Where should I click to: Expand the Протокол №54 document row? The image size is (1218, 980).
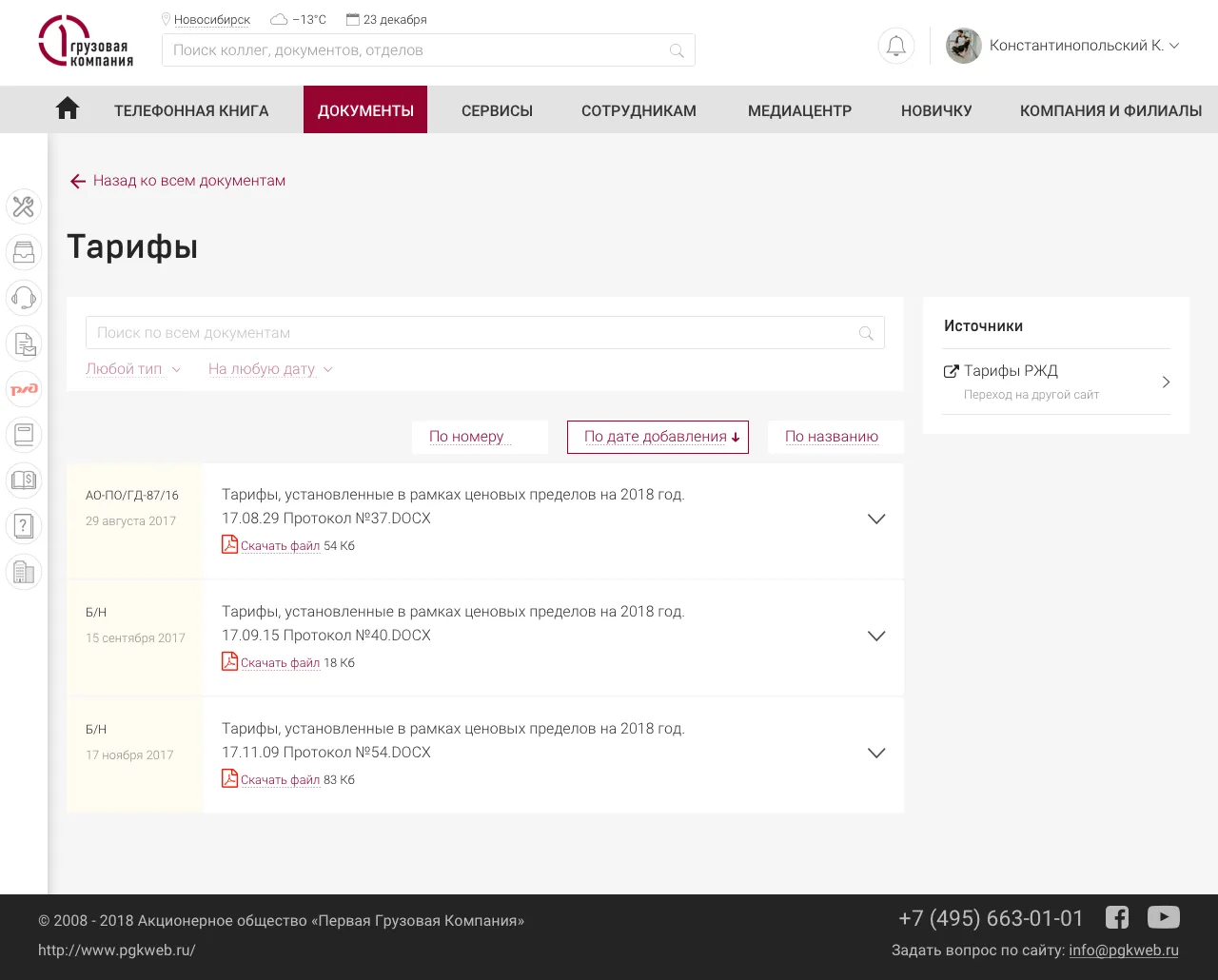(876, 754)
